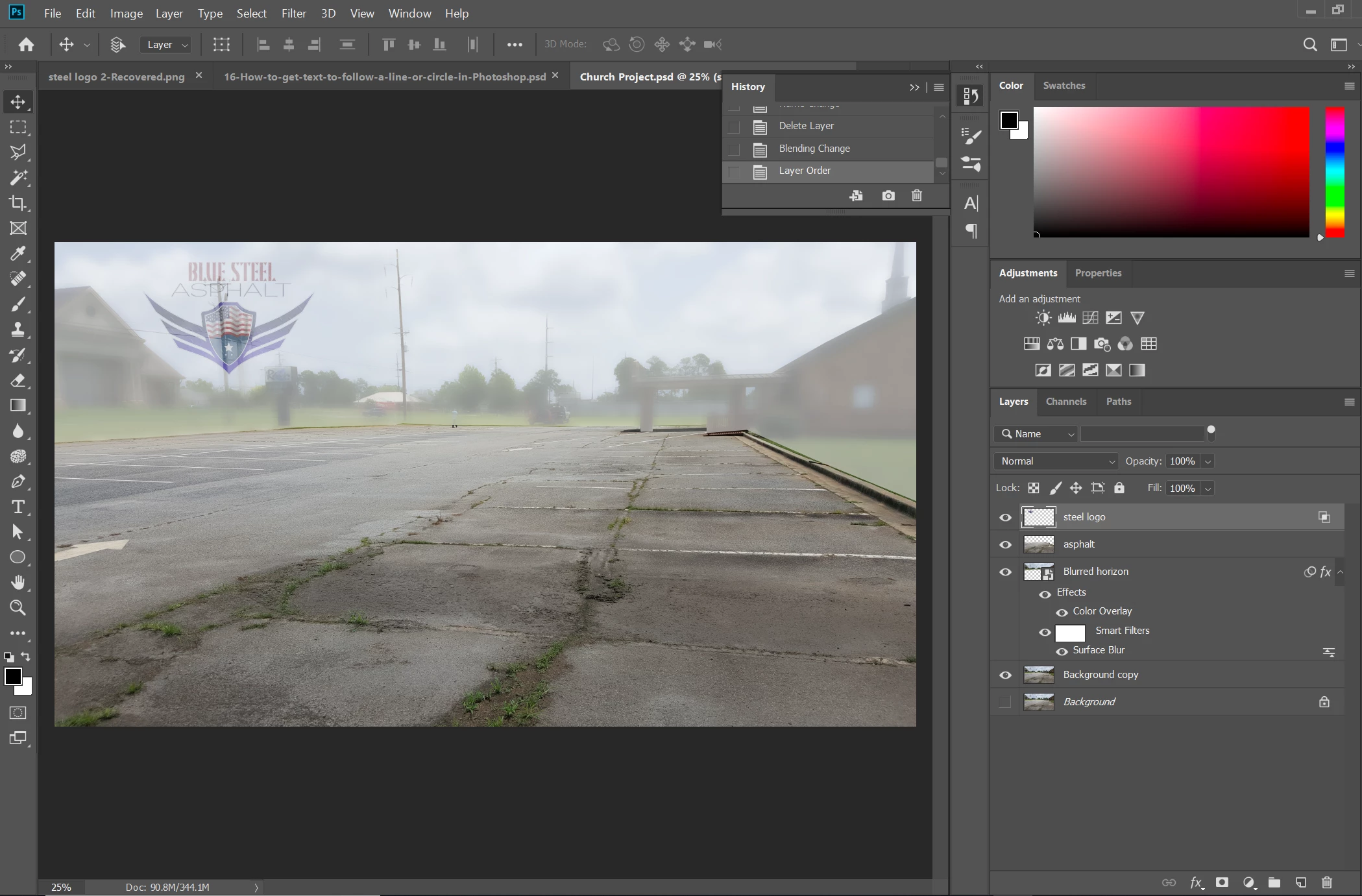
Task: Select the Zoom tool
Action: pos(18,608)
